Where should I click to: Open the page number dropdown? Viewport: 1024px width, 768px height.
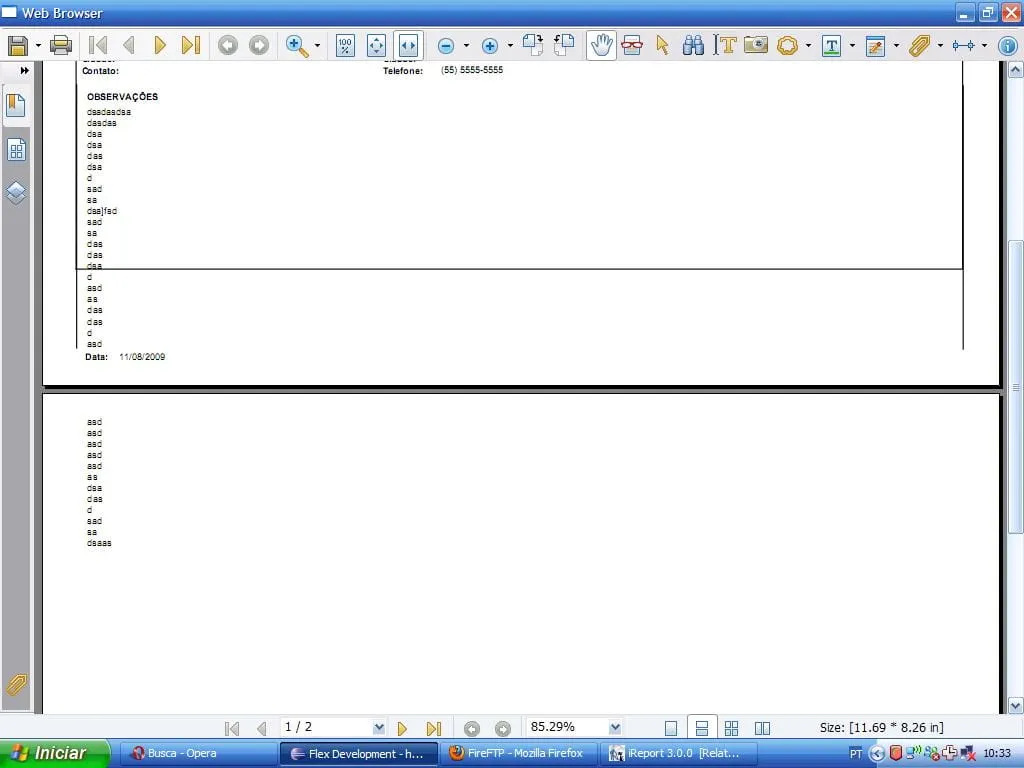(379, 728)
